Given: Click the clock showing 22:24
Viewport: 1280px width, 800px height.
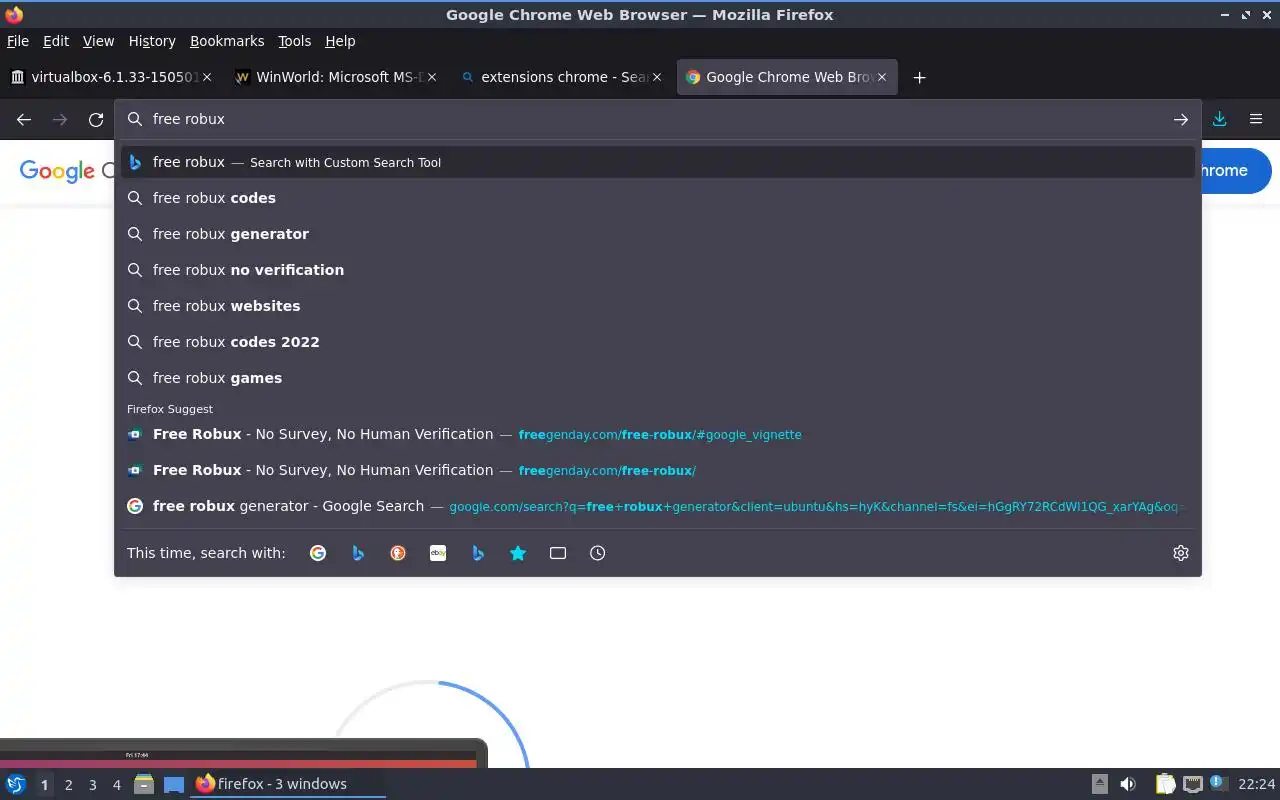Looking at the screenshot, I should click(x=1257, y=784).
